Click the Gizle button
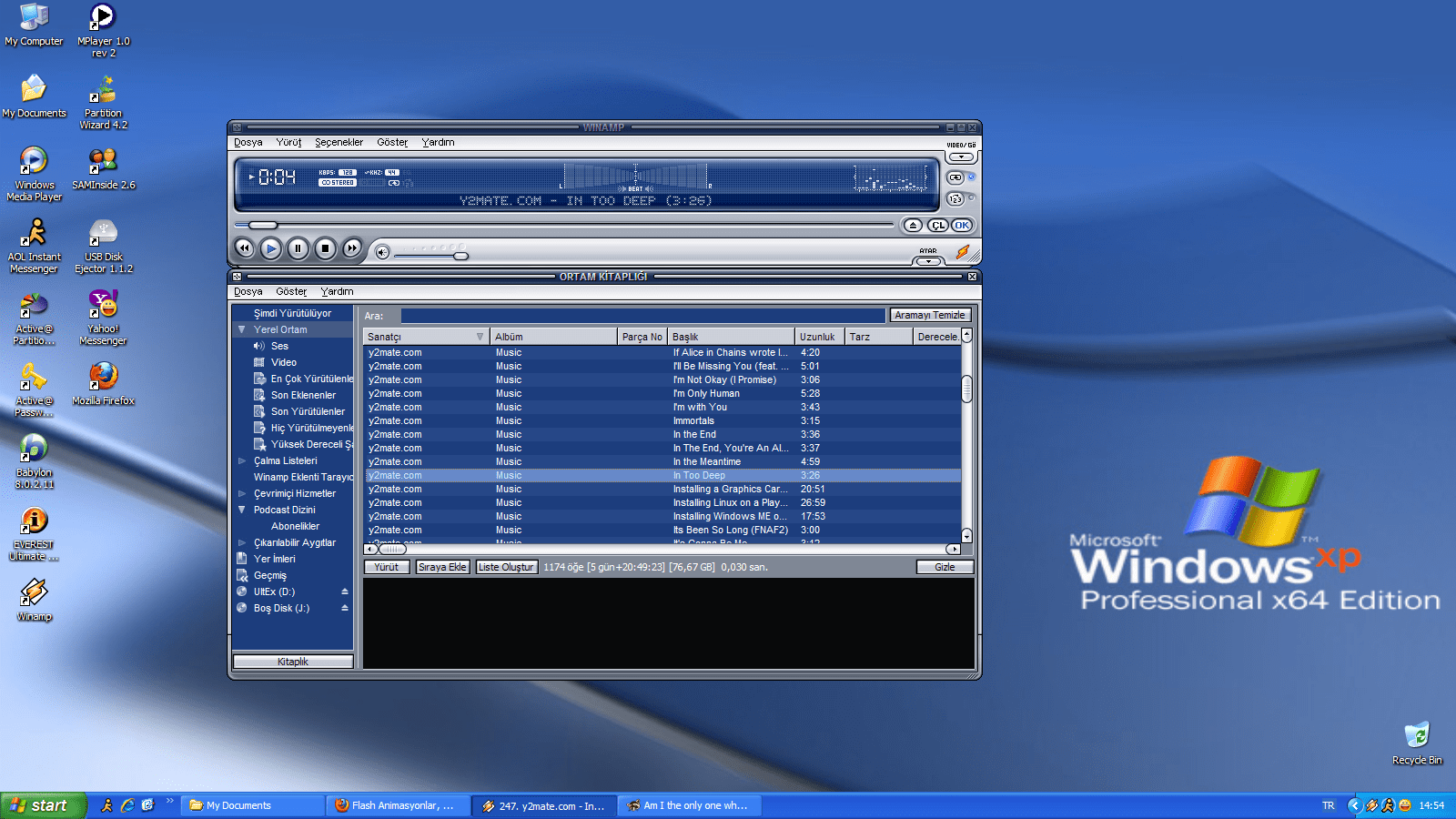Viewport: 1456px width, 819px height. point(945,567)
